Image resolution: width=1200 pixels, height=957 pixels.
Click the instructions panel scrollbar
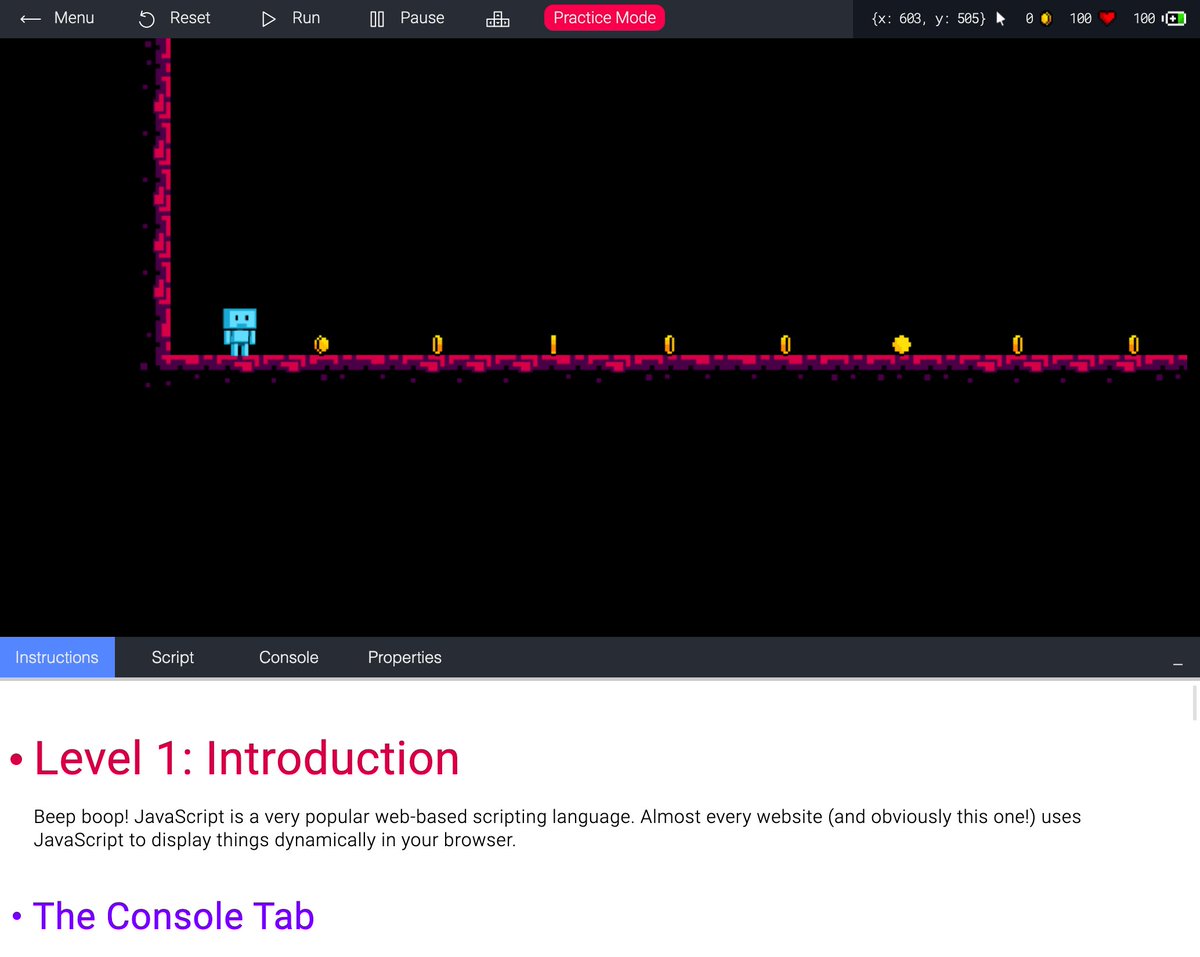(x=1195, y=702)
